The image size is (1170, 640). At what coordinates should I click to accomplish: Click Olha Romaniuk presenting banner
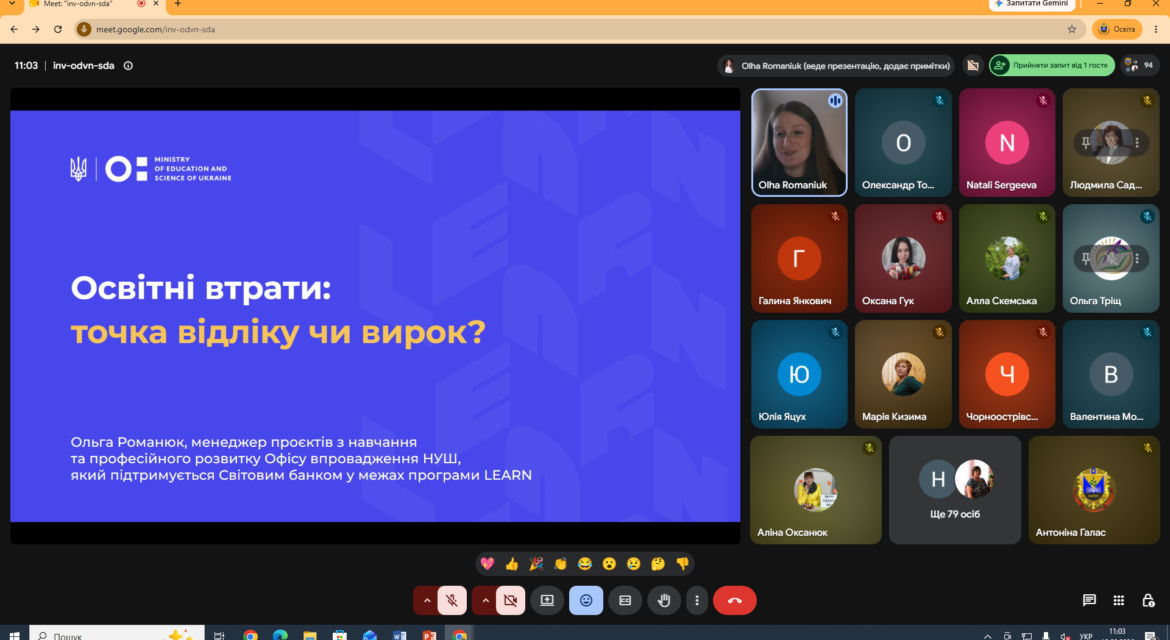tap(836, 66)
